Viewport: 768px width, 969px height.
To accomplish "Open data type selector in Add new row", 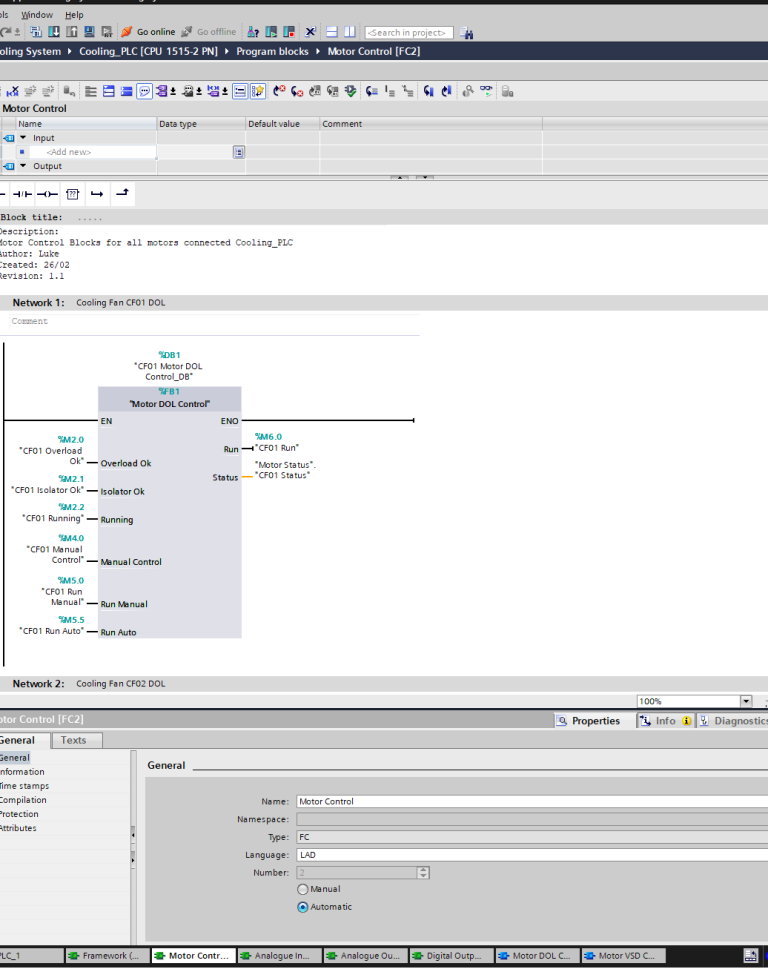I will (x=238, y=152).
